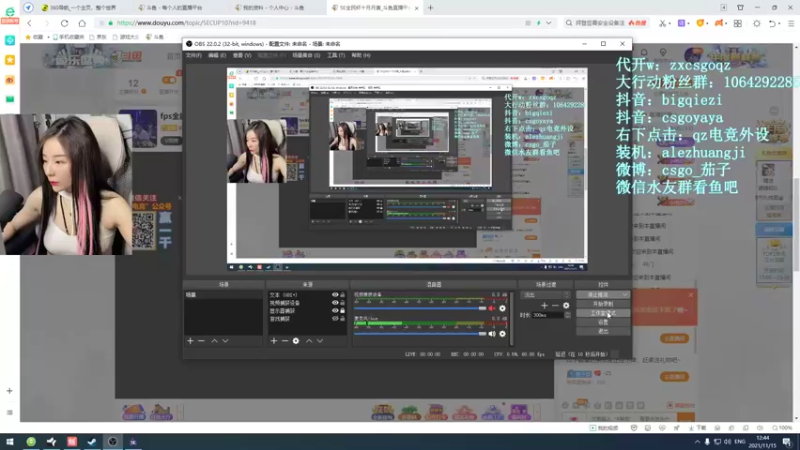The width and height of the screenshot is (800, 450).
Task: Open browser main menu hamburger icon
Action: pyautogui.click(x=791, y=23)
